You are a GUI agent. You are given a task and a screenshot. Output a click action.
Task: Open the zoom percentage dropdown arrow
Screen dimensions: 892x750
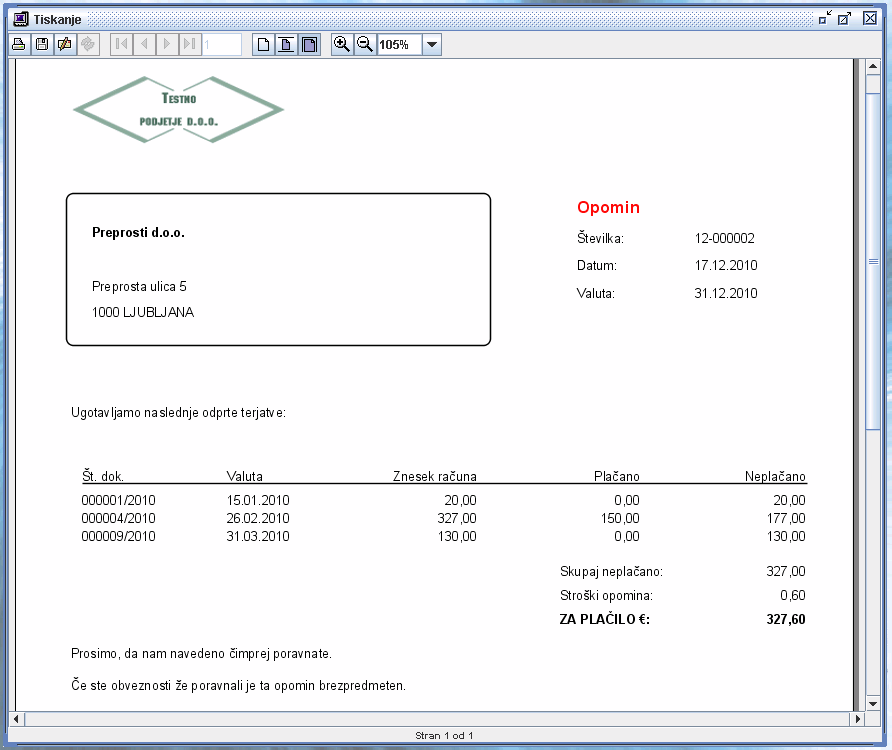(x=432, y=45)
